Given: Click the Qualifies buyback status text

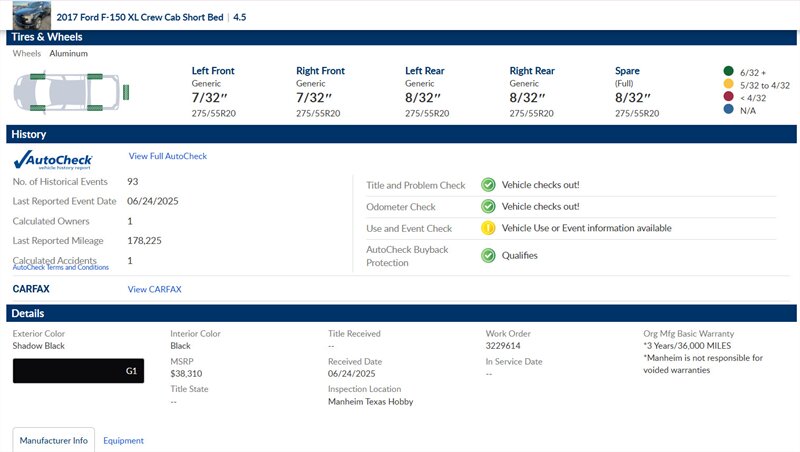Looking at the screenshot, I should 519,256.
